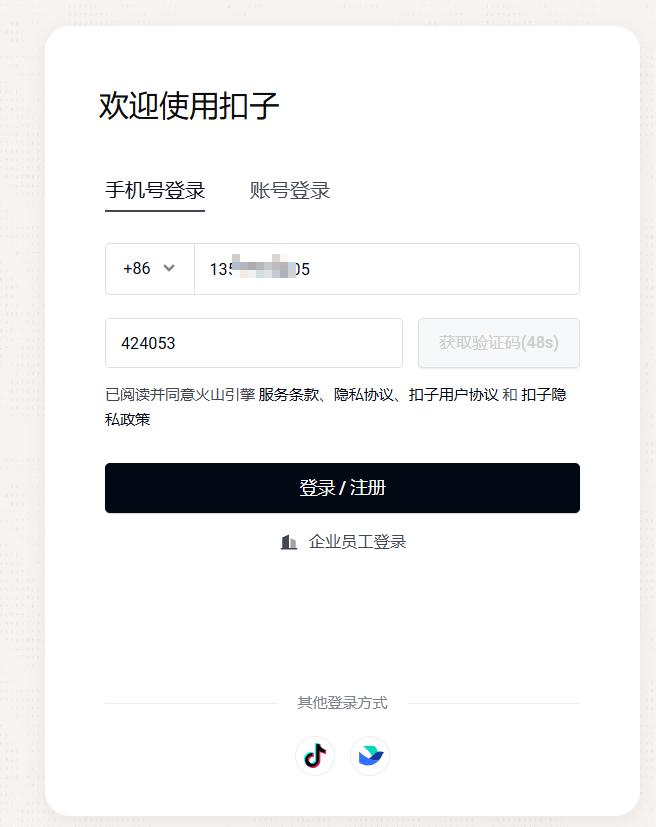
Task: Focus the verification code field showing 424053
Action: point(254,343)
